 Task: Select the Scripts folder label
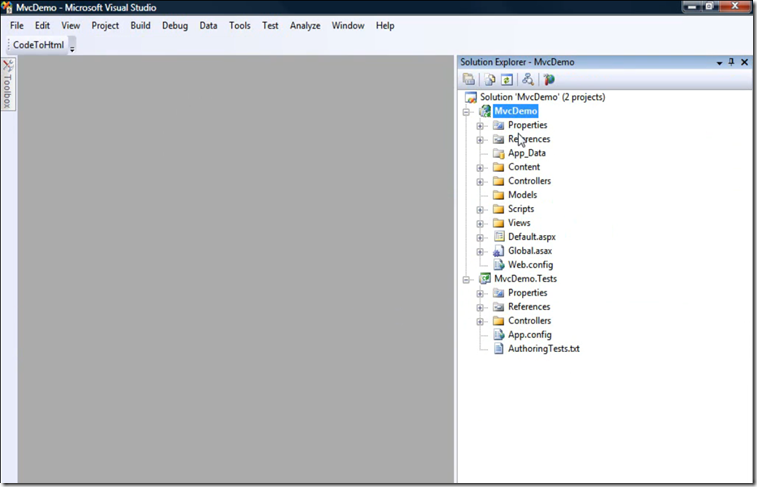(521, 209)
